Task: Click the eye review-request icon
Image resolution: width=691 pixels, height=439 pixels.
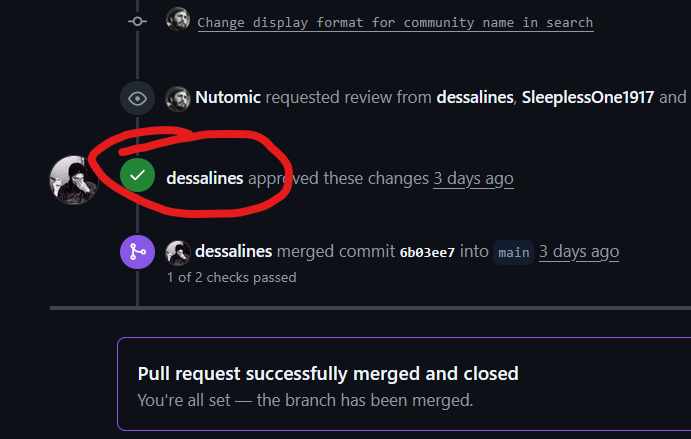Action: [x=137, y=98]
